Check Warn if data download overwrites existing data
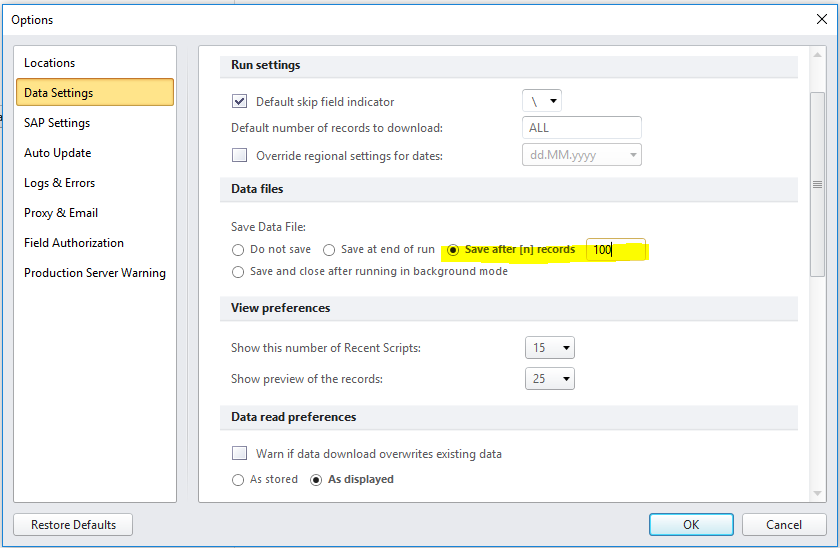The width and height of the screenshot is (840, 548). [240, 454]
